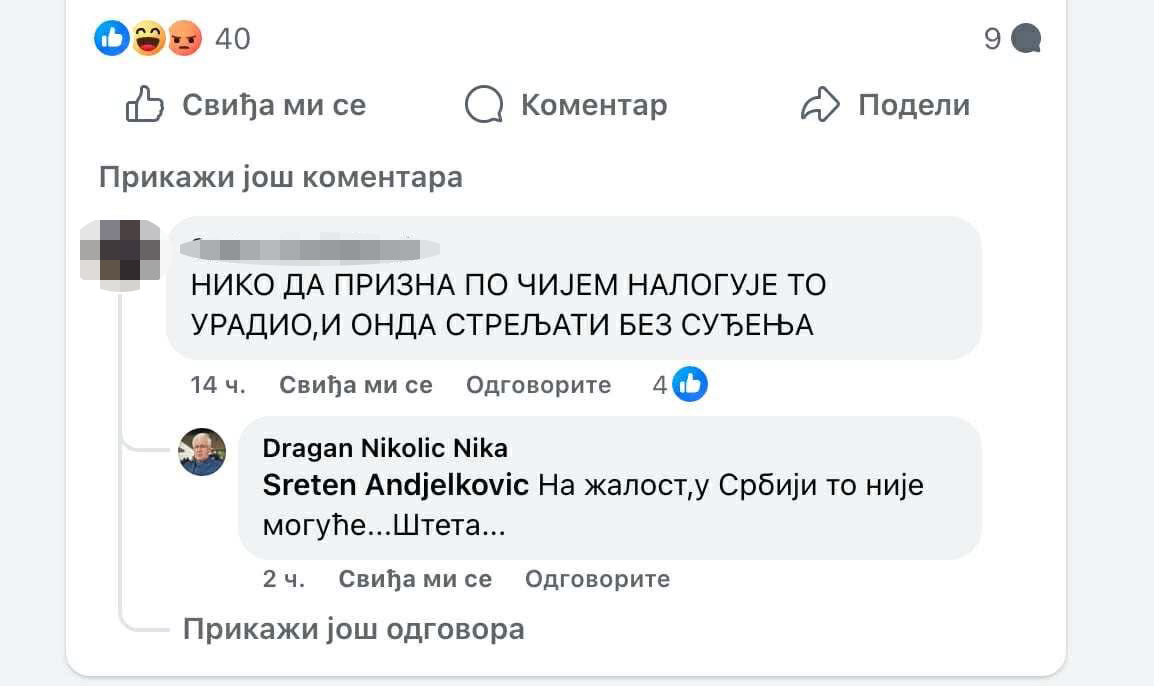Click the blurred avatar of first commenter
This screenshot has width=1154, height=686.
[x=120, y=255]
